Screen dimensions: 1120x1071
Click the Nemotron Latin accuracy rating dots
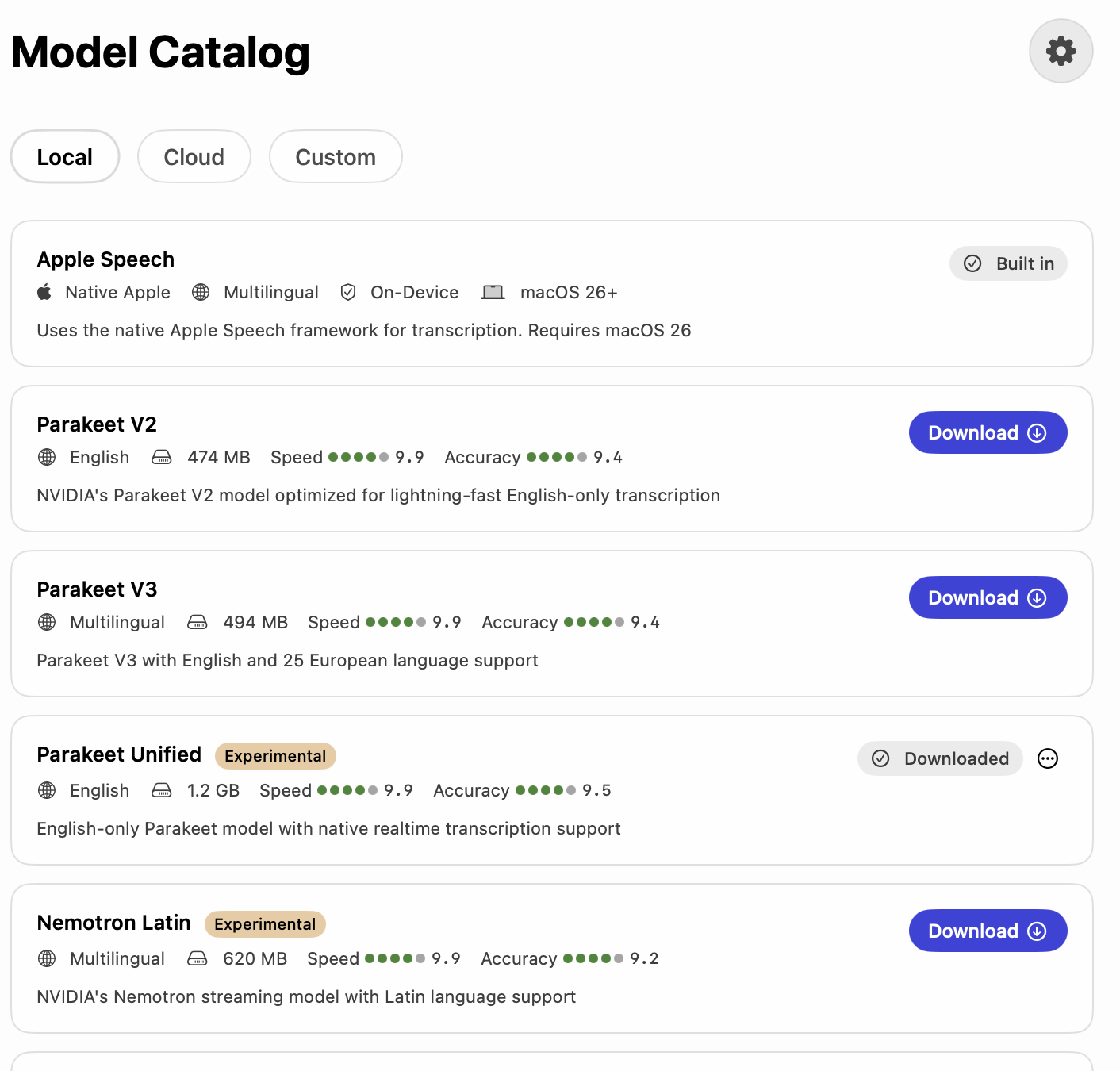(593, 958)
